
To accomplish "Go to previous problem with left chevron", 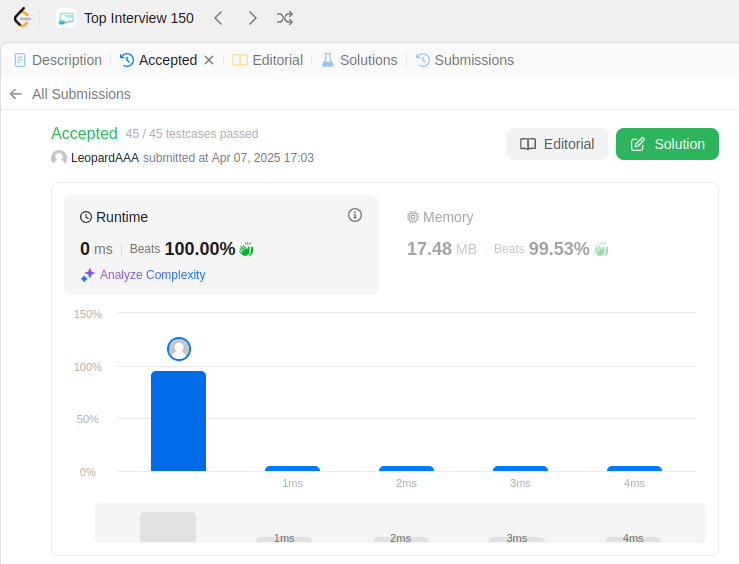I will 218,18.
